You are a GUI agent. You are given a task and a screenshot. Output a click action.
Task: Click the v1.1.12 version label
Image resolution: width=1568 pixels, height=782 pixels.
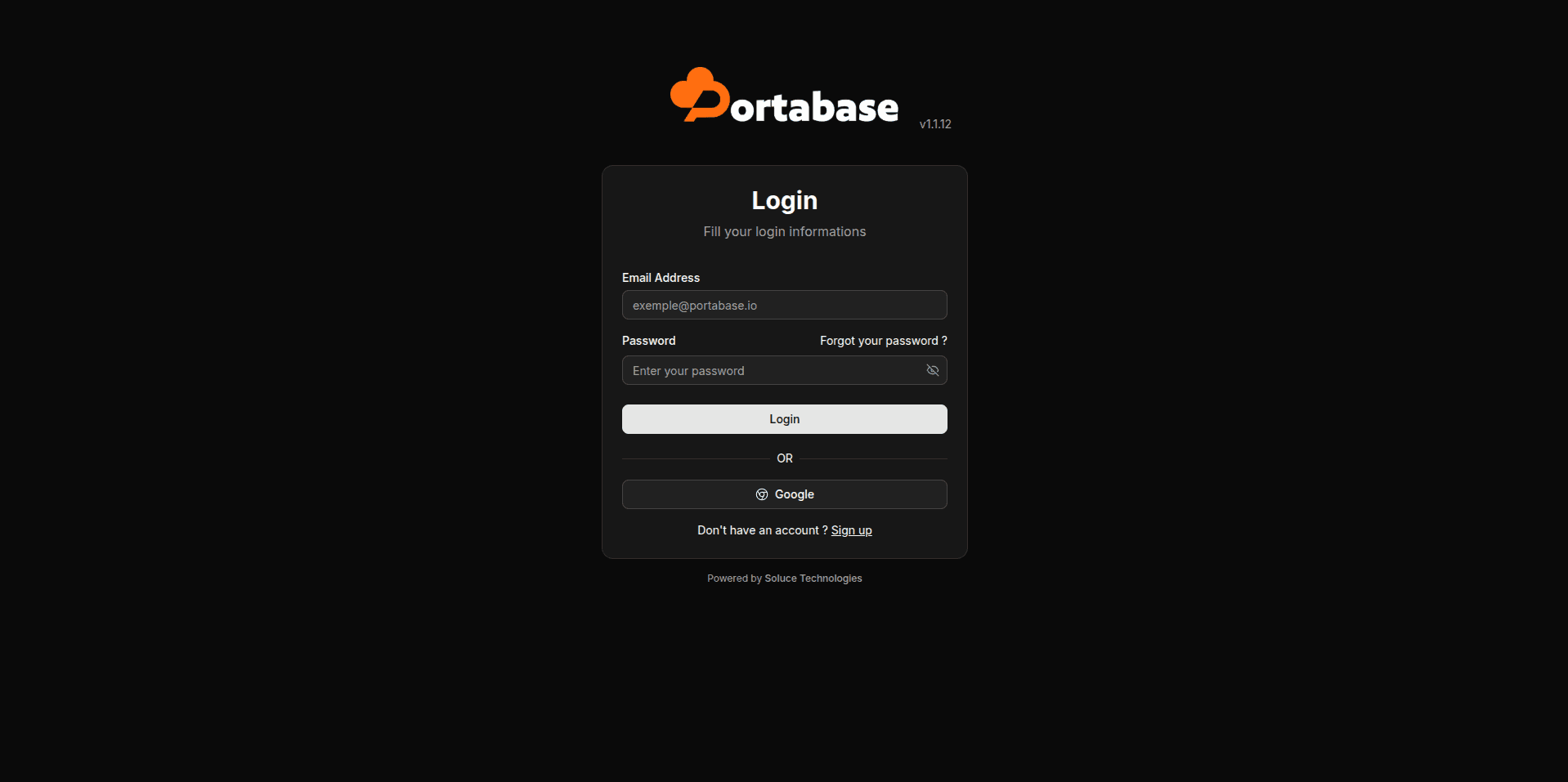[935, 123]
